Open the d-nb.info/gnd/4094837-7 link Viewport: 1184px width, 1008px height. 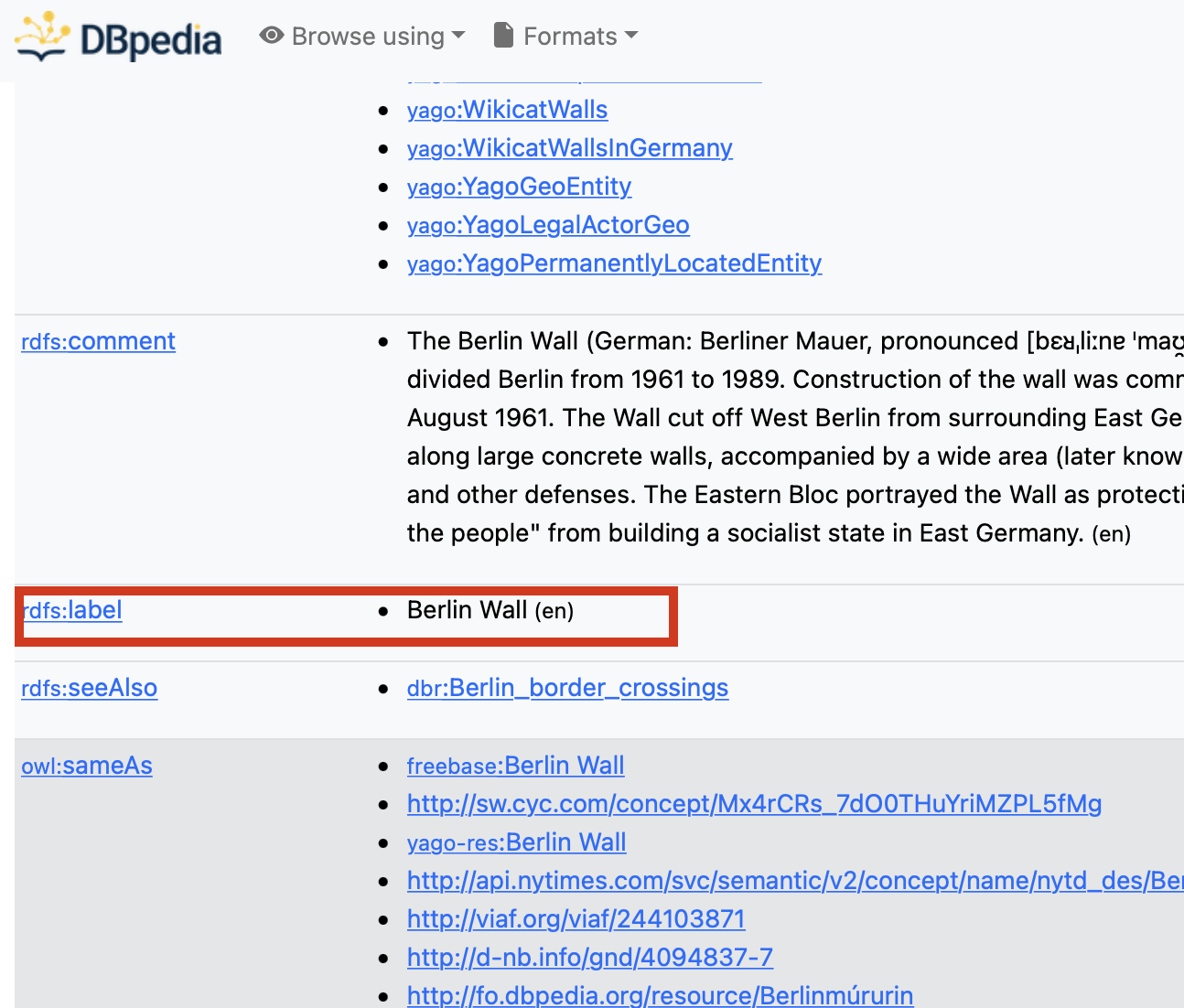point(590,958)
